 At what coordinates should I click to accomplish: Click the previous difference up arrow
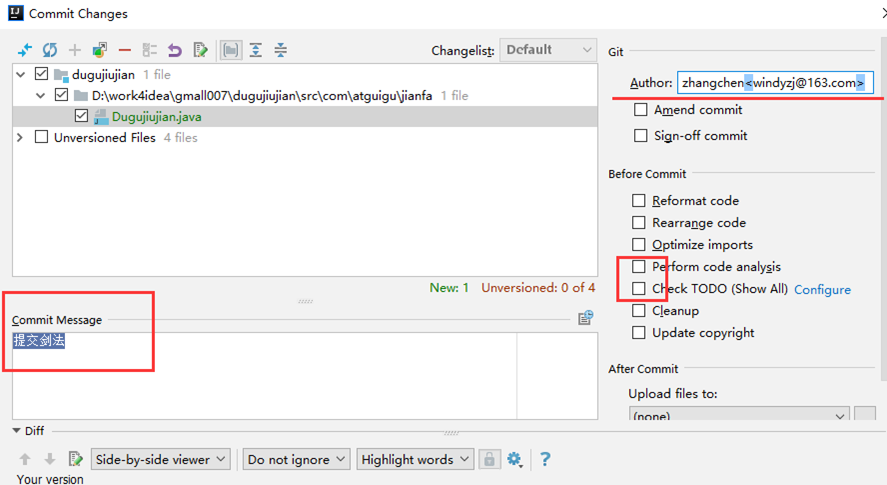point(25,459)
